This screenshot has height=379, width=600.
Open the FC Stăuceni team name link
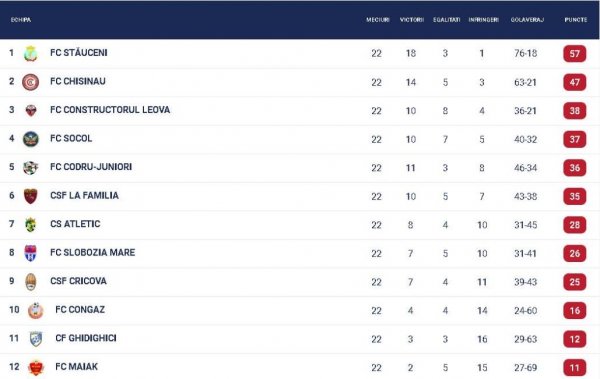point(79,52)
